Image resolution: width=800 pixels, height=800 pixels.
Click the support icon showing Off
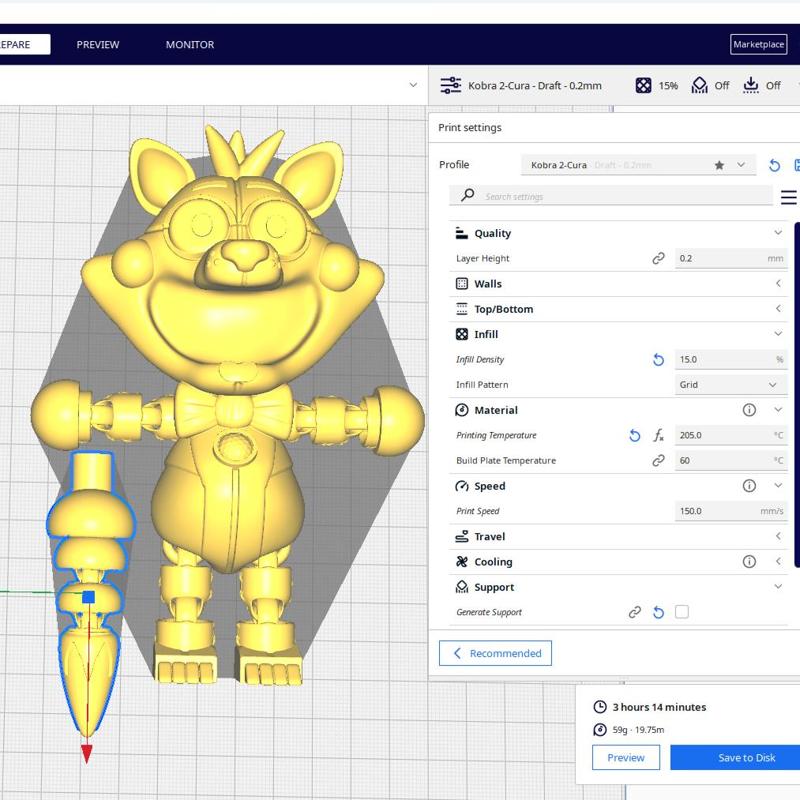pyautogui.click(x=700, y=85)
